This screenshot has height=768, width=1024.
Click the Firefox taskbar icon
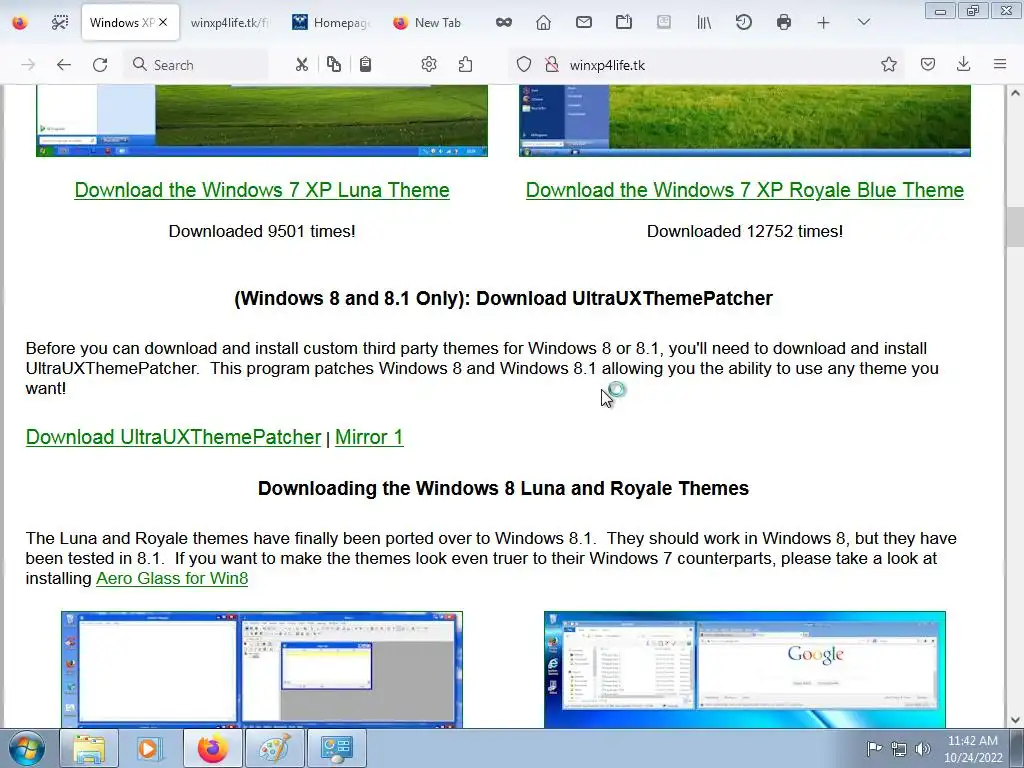(212, 748)
